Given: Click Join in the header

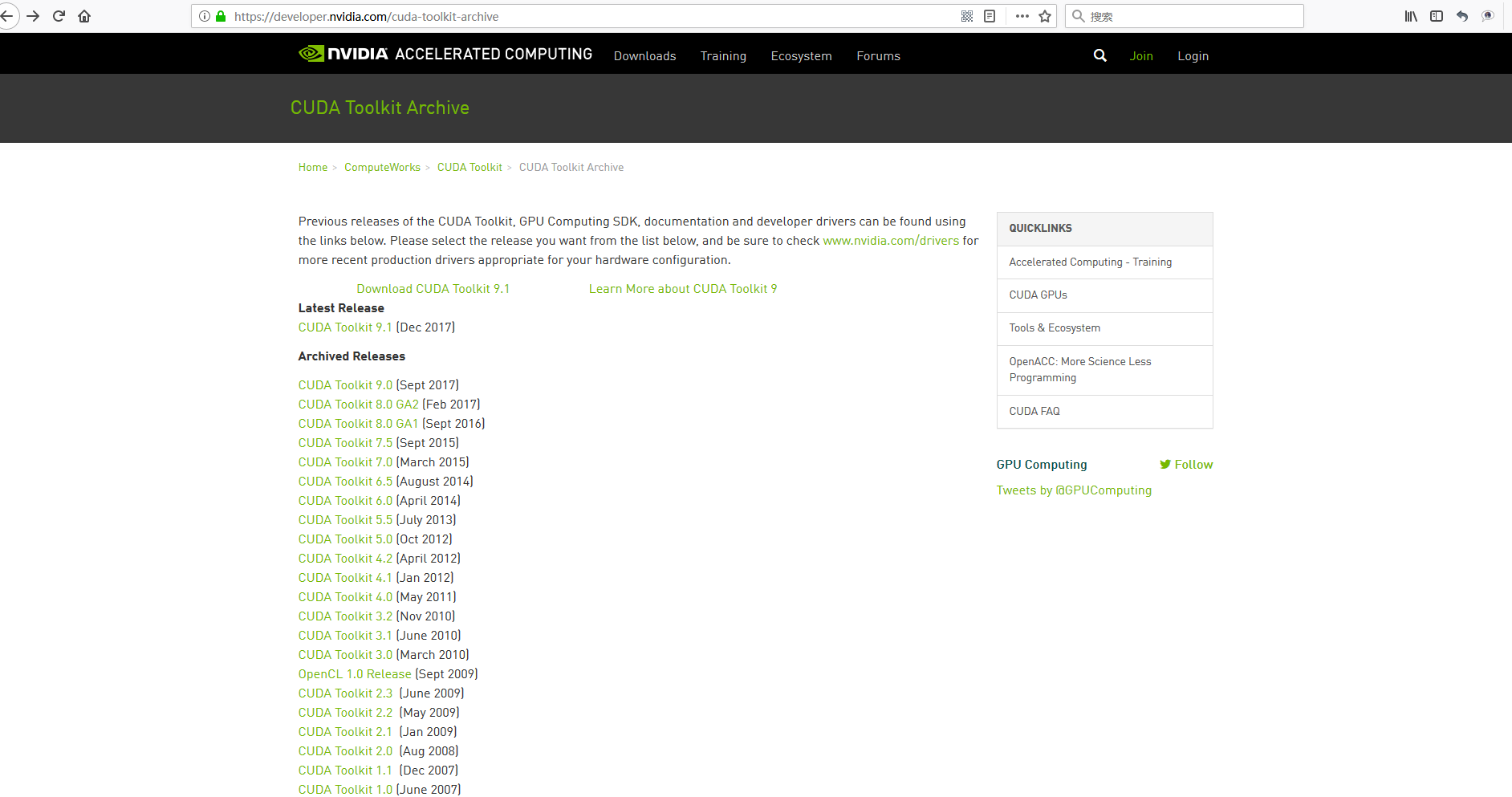Looking at the screenshot, I should [x=1141, y=56].
